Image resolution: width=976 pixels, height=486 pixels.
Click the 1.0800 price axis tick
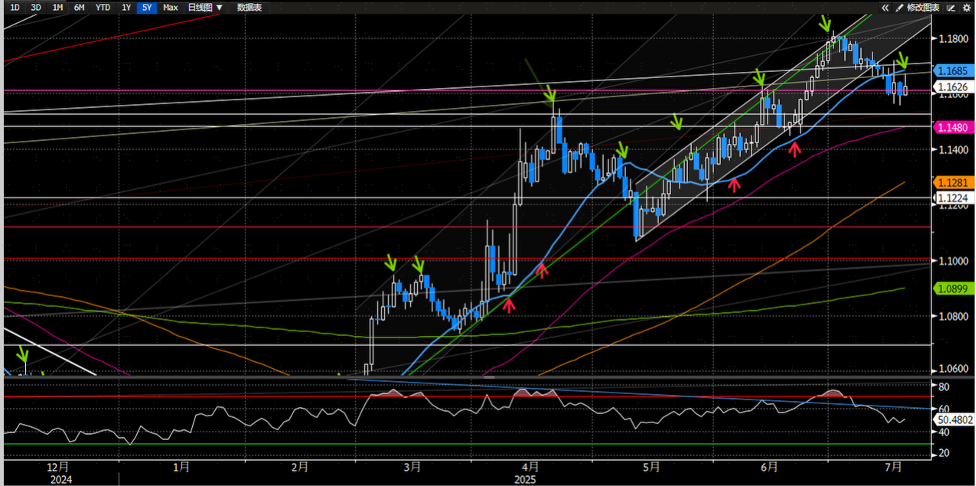[x=953, y=316]
